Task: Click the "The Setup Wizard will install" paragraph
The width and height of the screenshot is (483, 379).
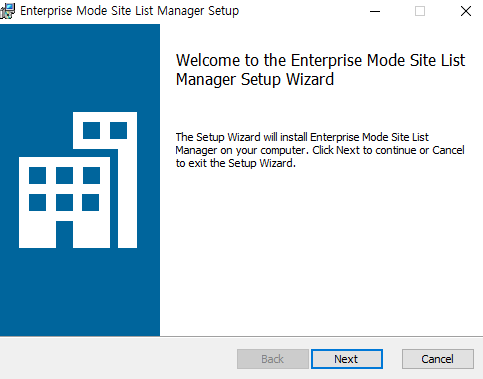Action: [x=320, y=150]
